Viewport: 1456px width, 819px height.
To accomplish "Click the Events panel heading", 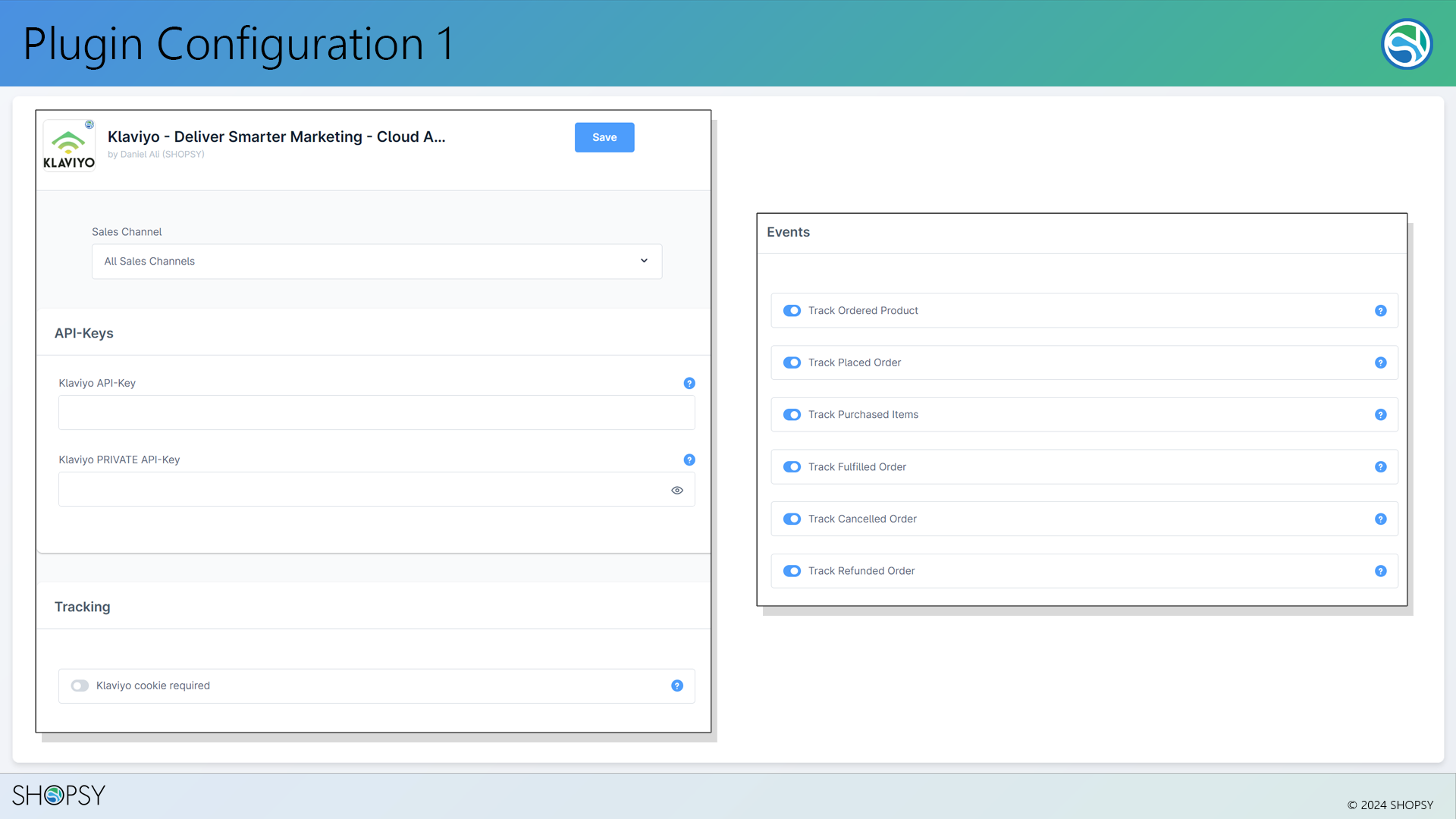I will (788, 232).
